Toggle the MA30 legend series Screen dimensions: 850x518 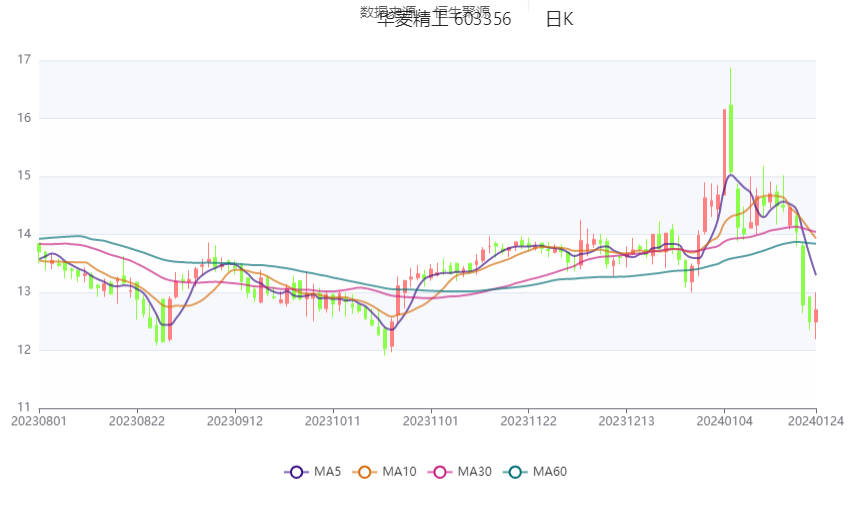(460, 472)
